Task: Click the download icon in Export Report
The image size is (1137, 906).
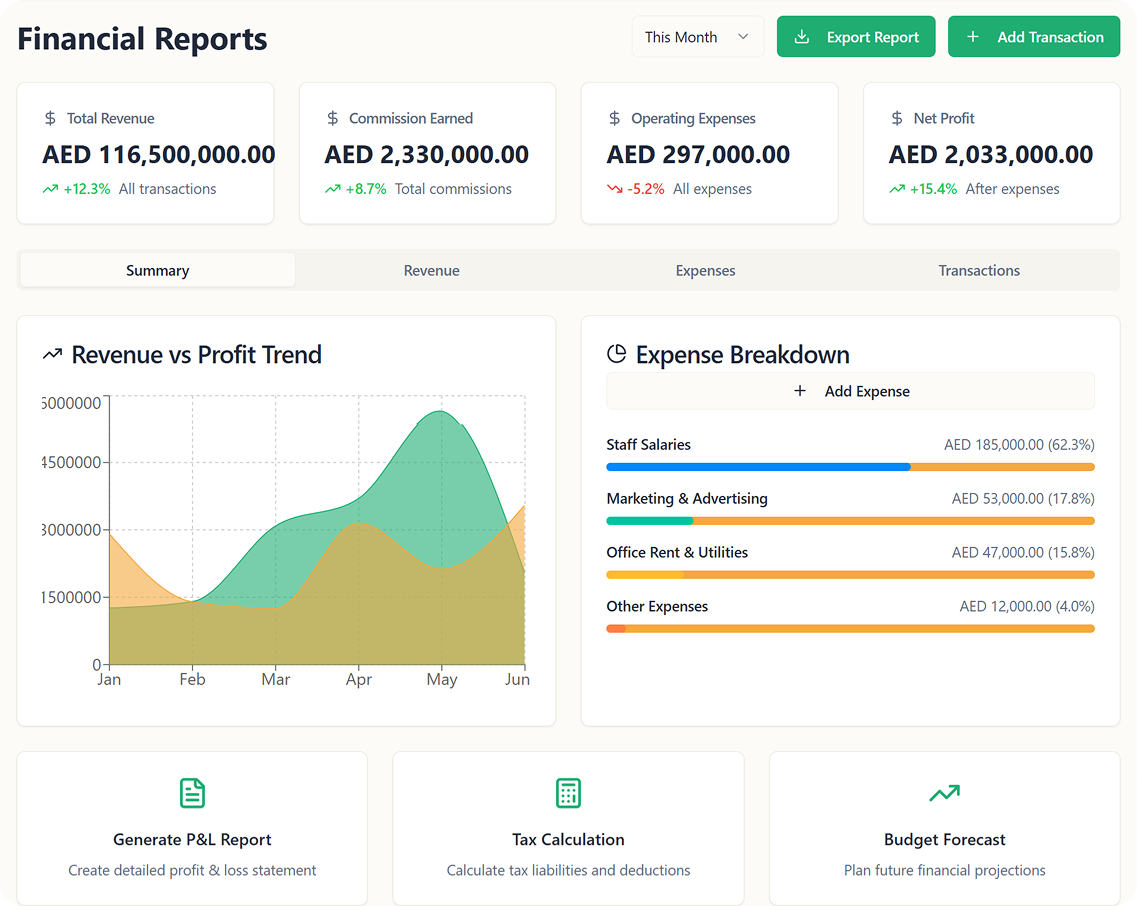Action: [x=801, y=37]
